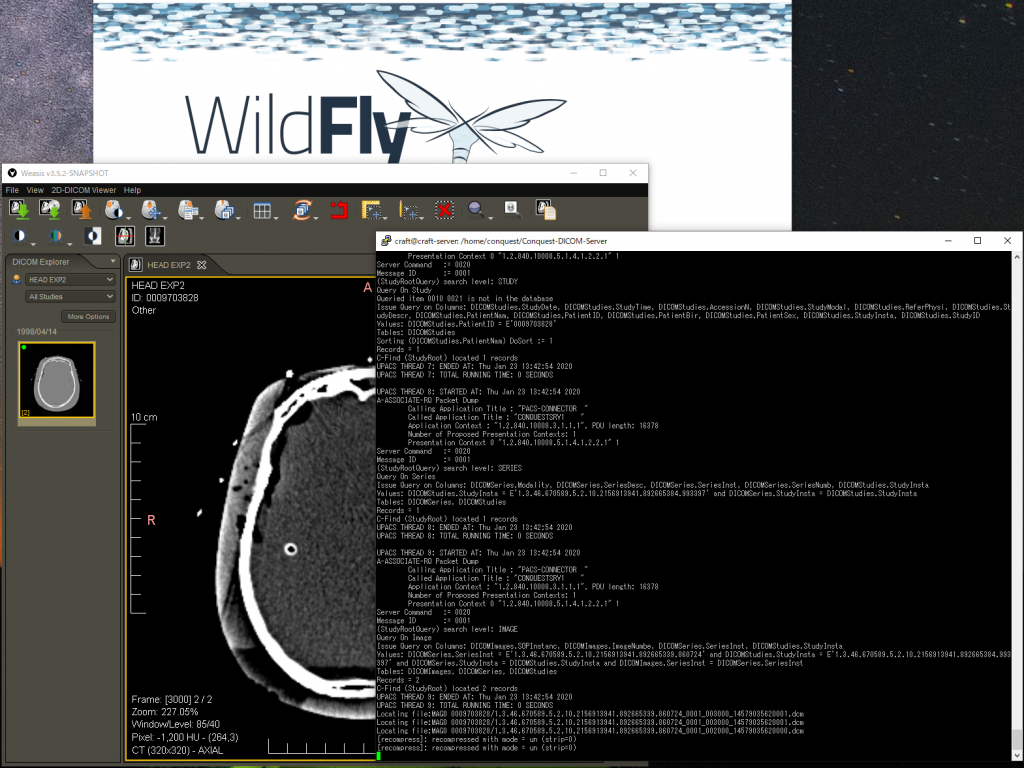The width and height of the screenshot is (1024, 768).
Task: Open the DICOM metadata information icon
Action: click(x=545, y=210)
